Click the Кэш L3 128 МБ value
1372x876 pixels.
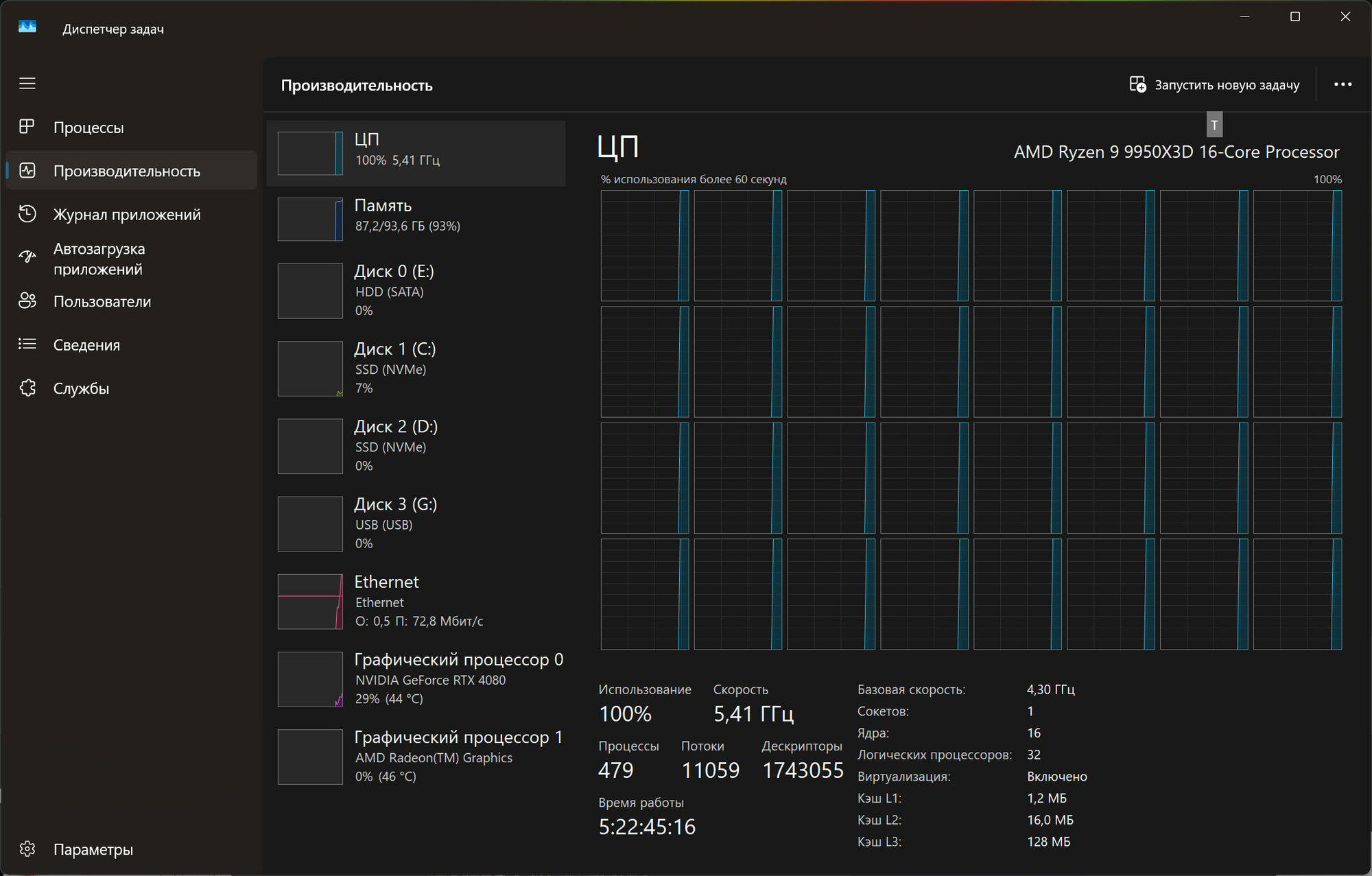(1048, 842)
